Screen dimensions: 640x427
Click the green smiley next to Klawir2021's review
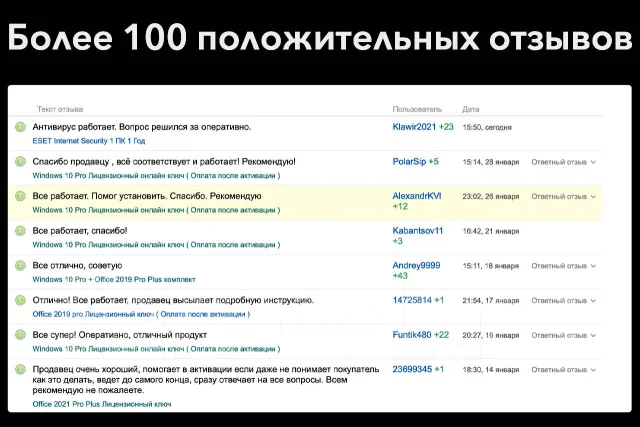20,127
